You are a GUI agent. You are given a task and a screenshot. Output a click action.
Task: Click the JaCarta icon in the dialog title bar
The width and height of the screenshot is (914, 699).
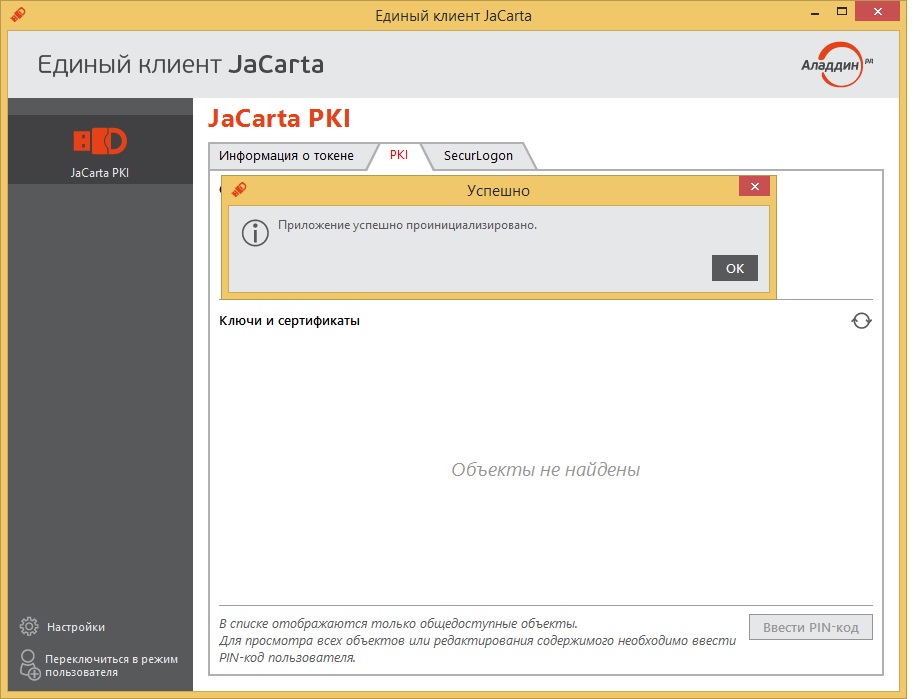pos(239,189)
